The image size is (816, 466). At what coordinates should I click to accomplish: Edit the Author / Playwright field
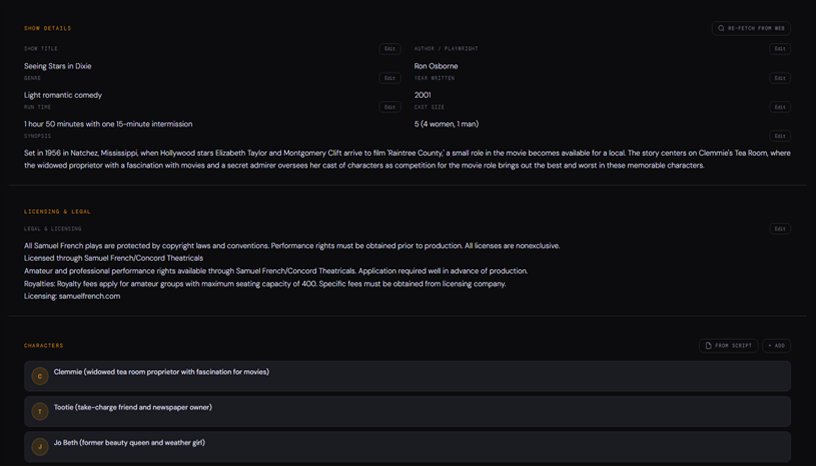(x=780, y=49)
